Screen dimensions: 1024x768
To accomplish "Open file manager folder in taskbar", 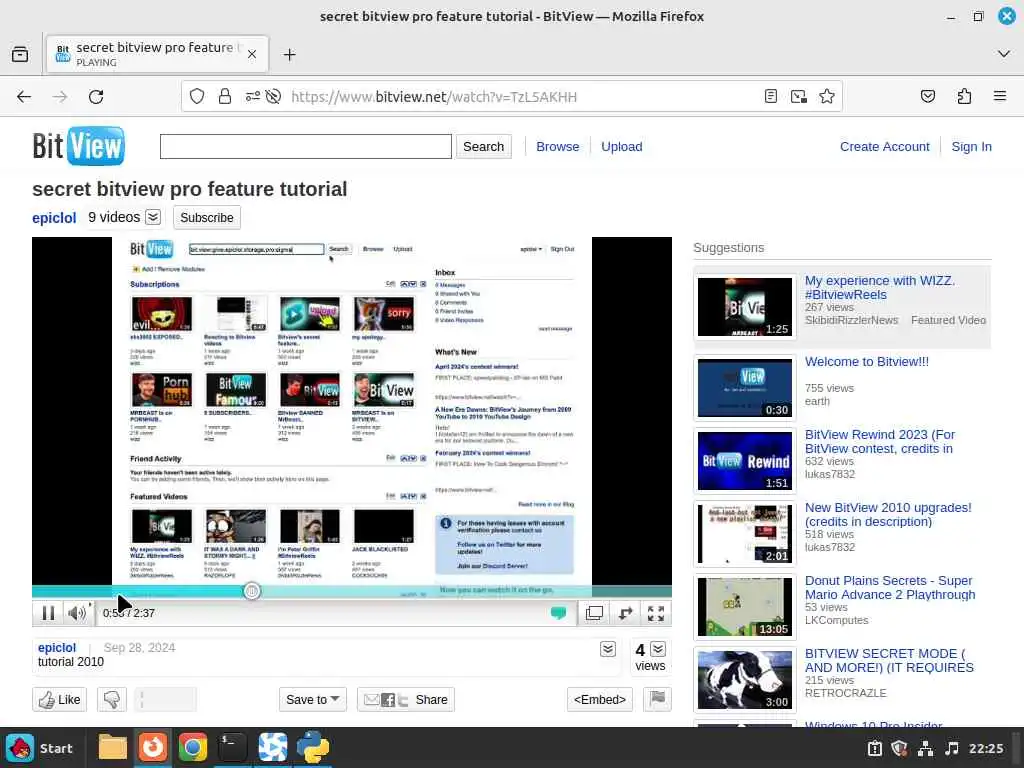I will point(112,748).
